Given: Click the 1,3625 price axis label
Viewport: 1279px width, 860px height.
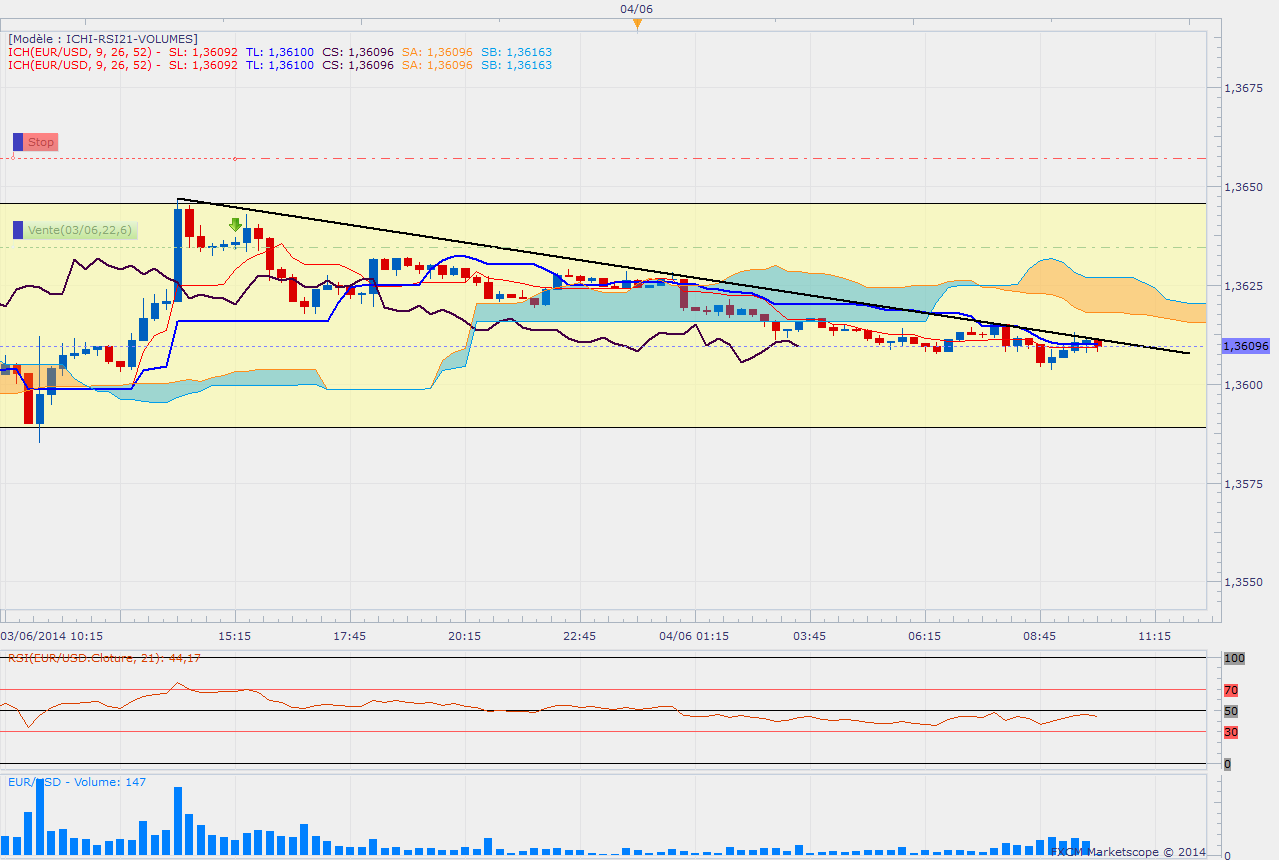Looking at the screenshot, I should 1244,286.
